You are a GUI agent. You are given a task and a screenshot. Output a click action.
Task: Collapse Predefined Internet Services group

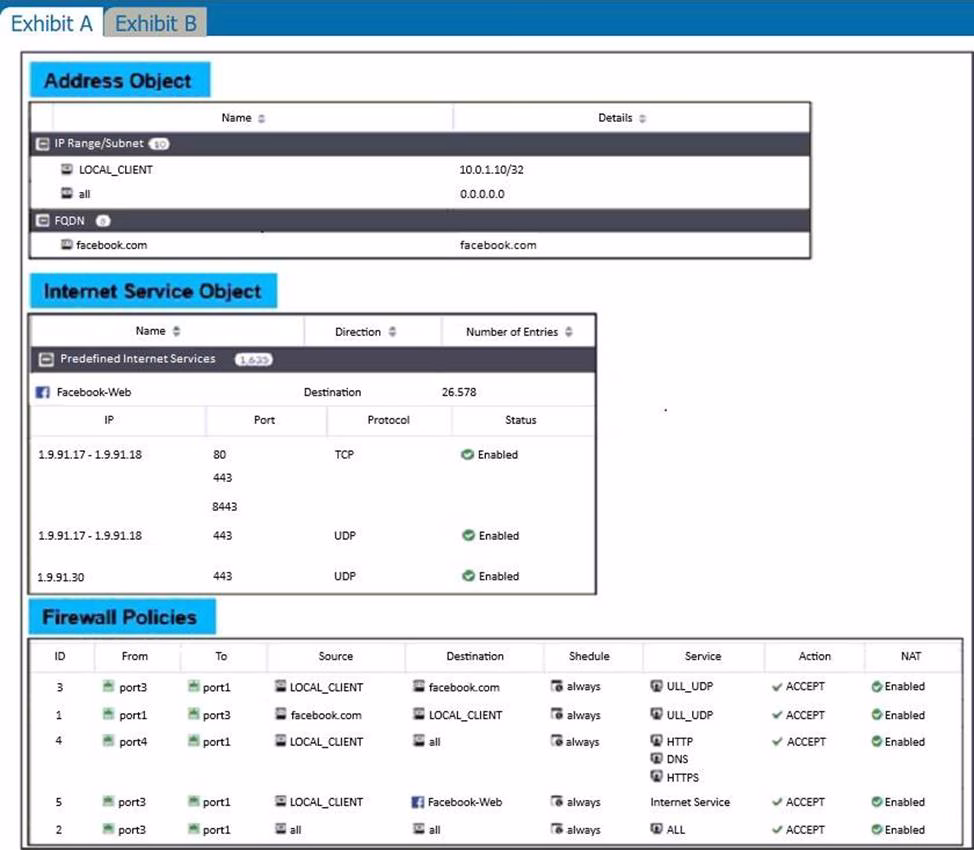pyautogui.click(x=46, y=359)
